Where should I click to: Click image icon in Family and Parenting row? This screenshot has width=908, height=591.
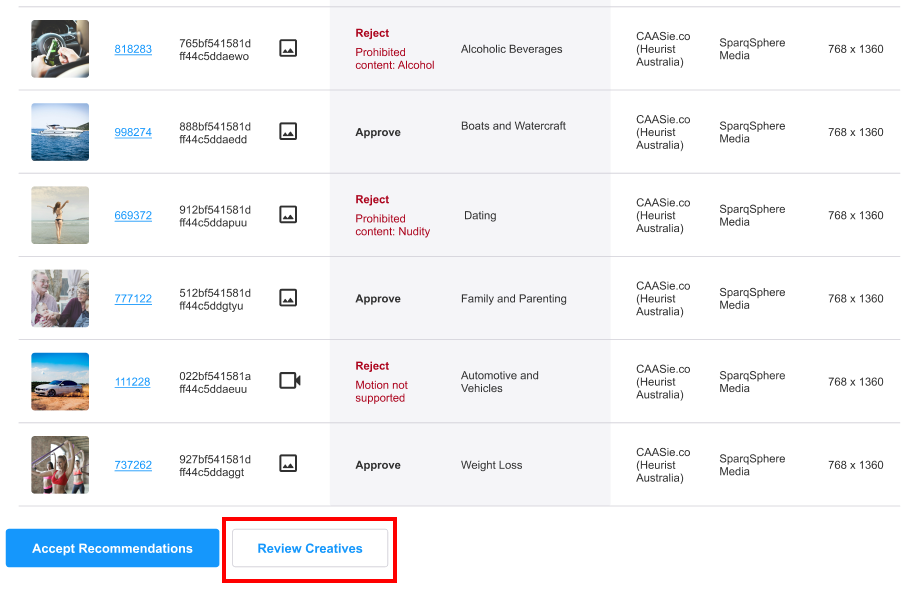[x=288, y=298]
